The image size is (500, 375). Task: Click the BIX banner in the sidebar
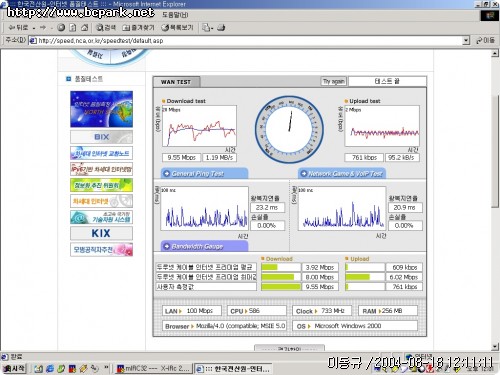point(101,137)
